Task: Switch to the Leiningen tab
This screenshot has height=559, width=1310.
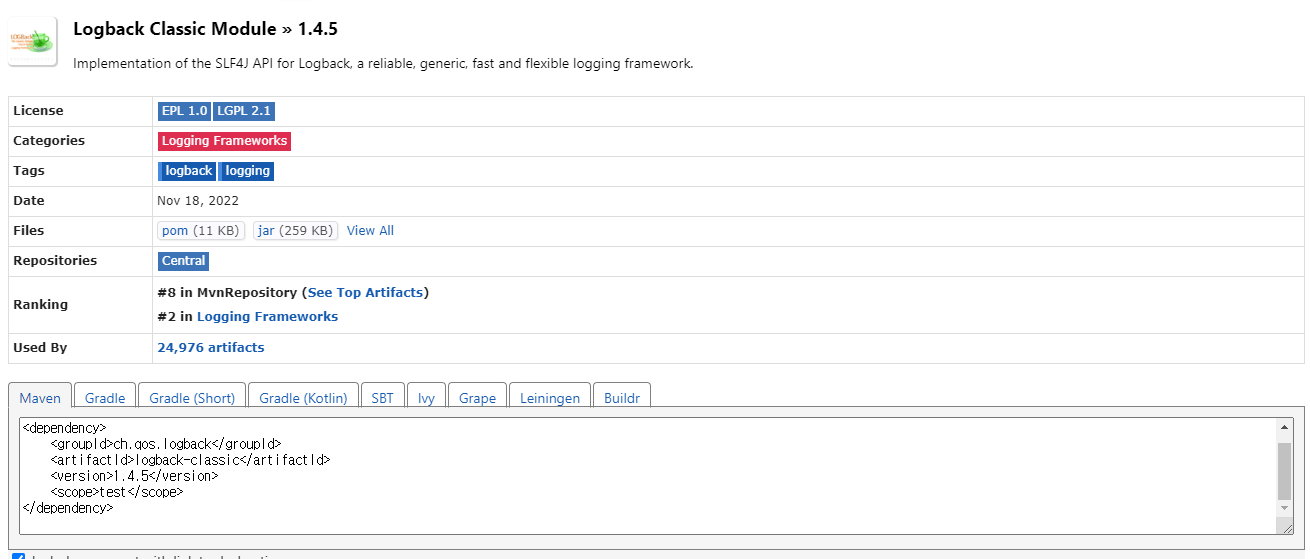Action: pyautogui.click(x=550, y=397)
